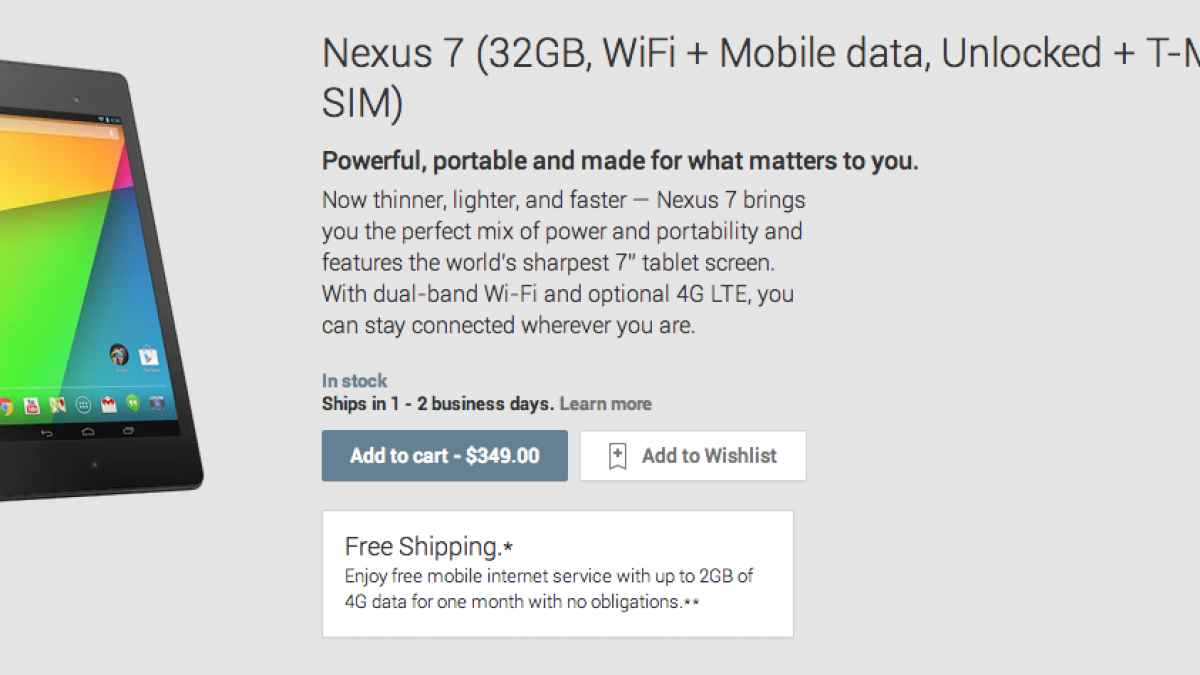Click the Google folder icon on tablet screen
Screen dimensions: 1200x675
click(119, 355)
